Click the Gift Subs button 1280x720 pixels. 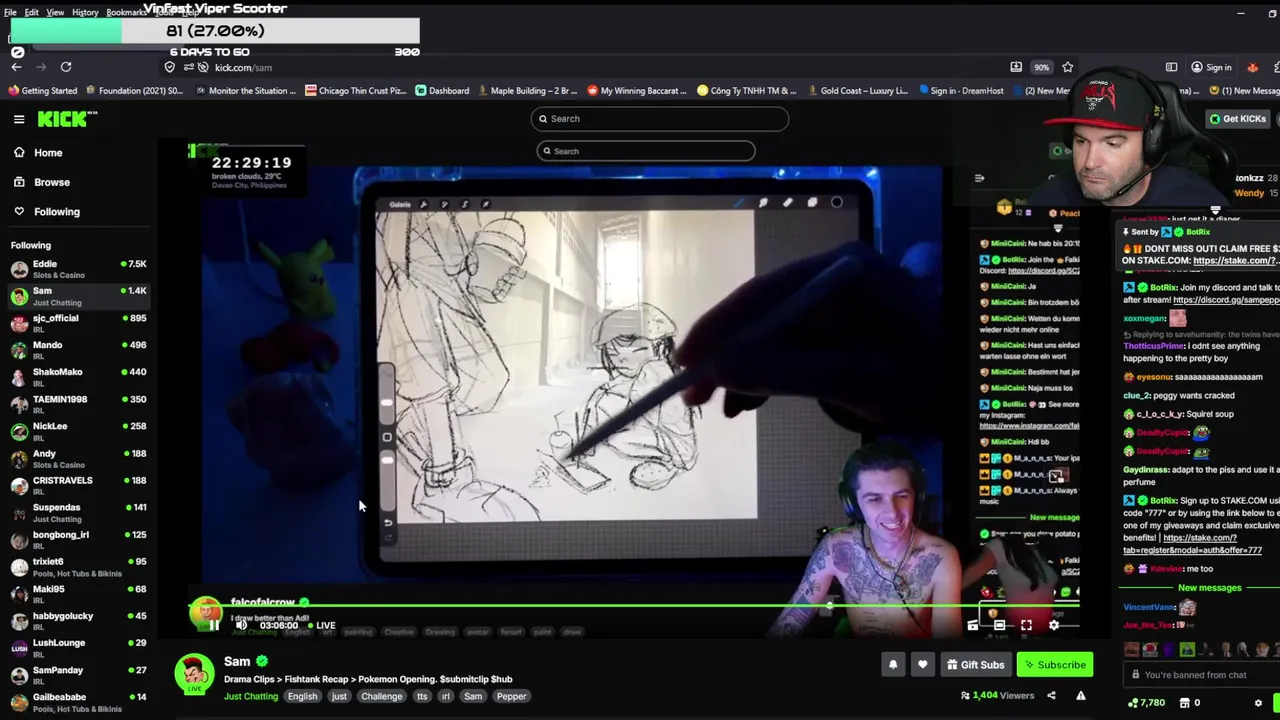[975, 665]
